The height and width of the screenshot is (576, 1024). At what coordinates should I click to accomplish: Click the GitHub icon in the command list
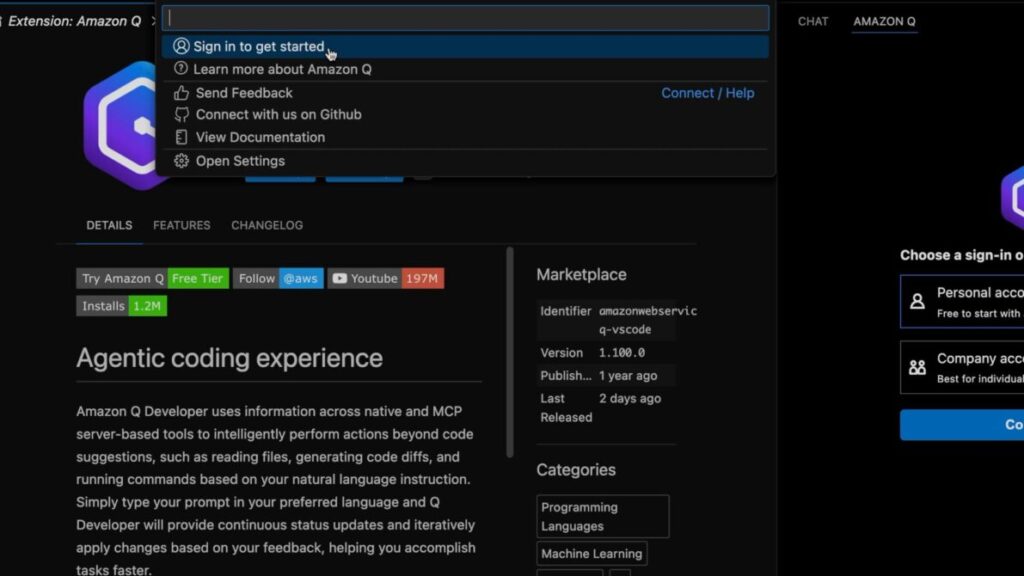click(x=181, y=114)
